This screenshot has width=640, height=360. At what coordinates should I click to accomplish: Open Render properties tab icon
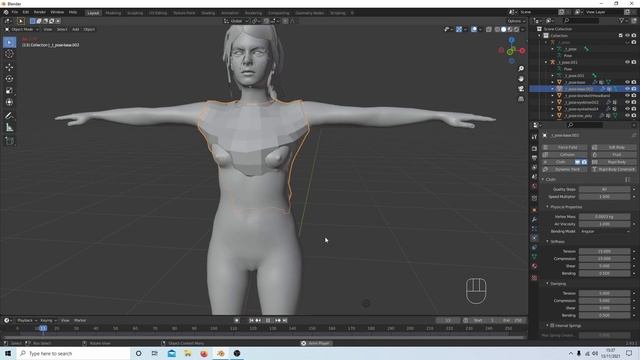534,149
